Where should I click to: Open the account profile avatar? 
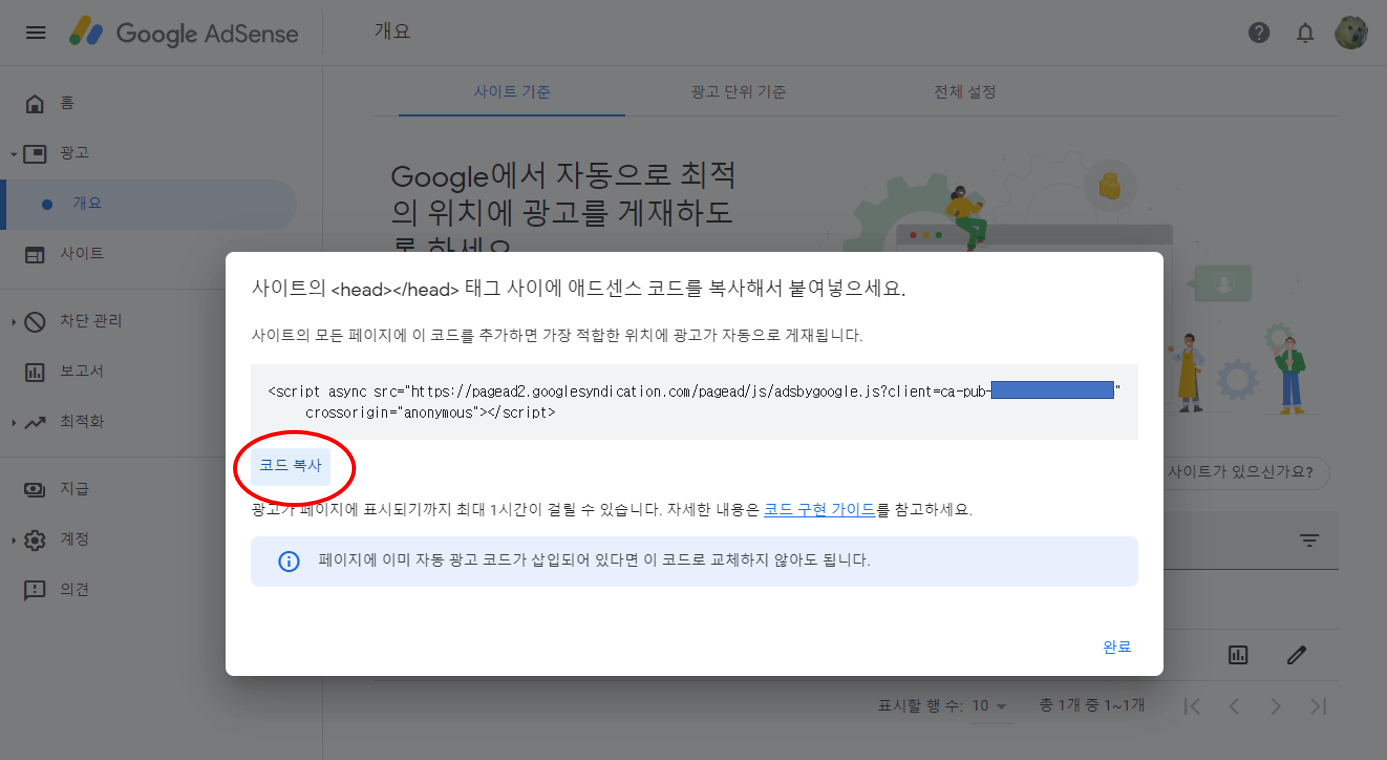(x=1351, y=32)
